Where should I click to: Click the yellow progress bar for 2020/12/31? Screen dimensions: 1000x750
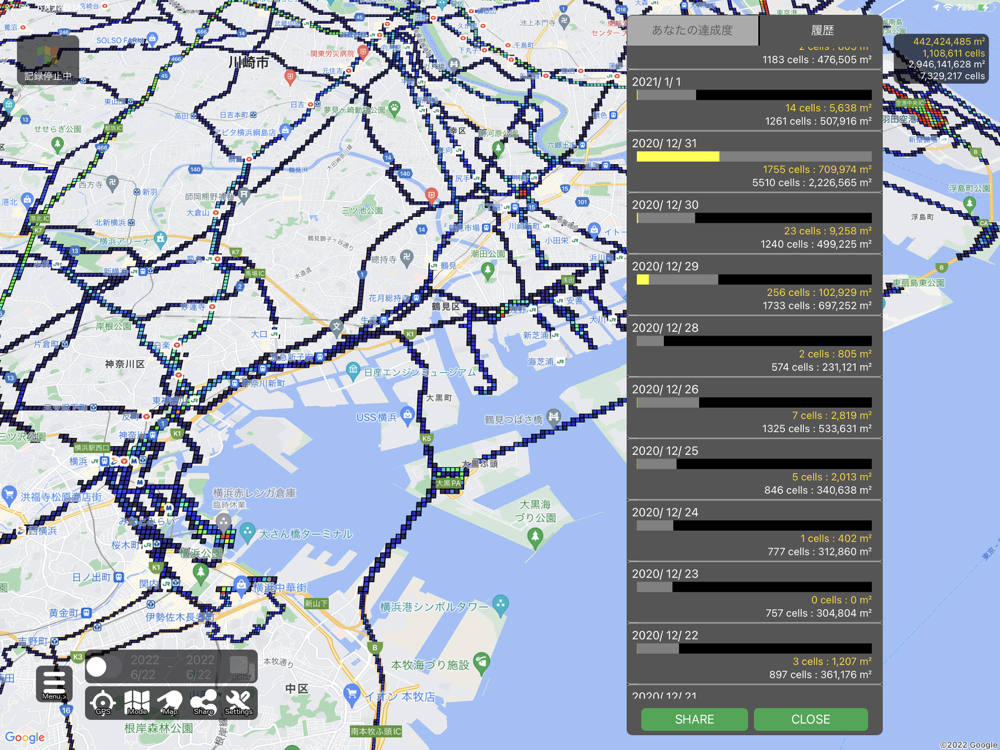coord(678,157)
